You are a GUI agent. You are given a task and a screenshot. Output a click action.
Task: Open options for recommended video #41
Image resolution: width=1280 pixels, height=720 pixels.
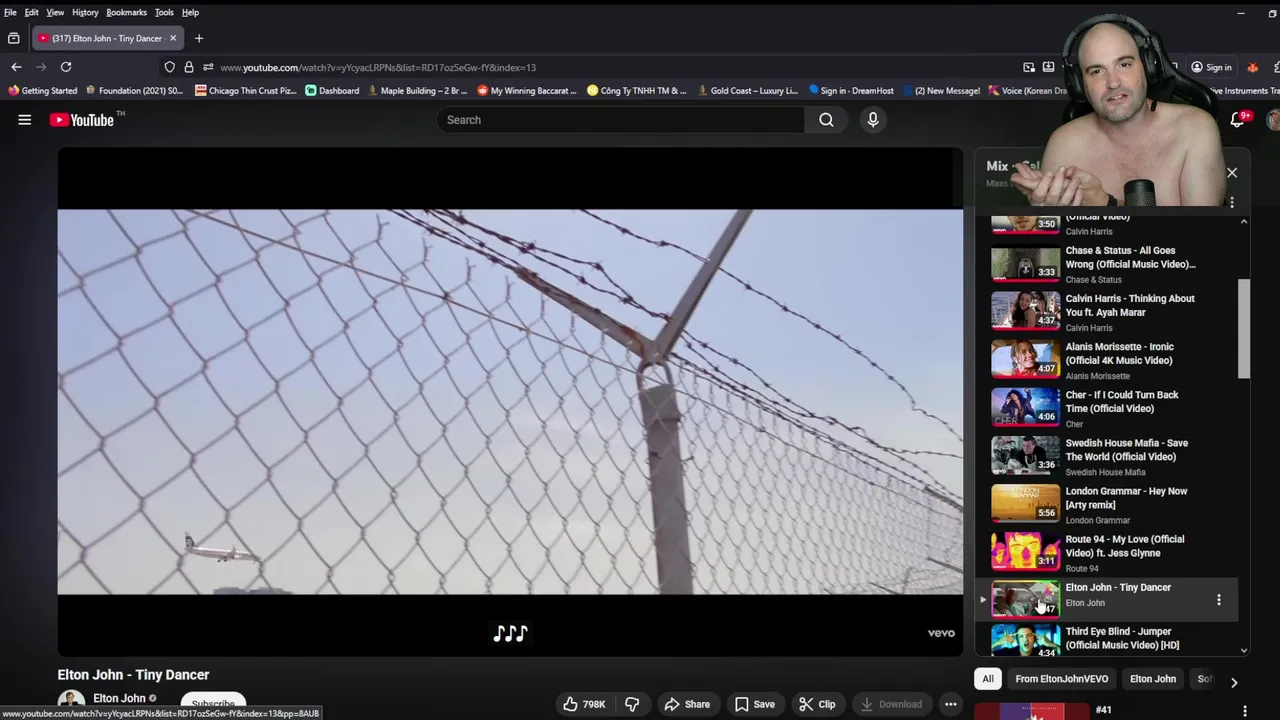point(1244,710)
